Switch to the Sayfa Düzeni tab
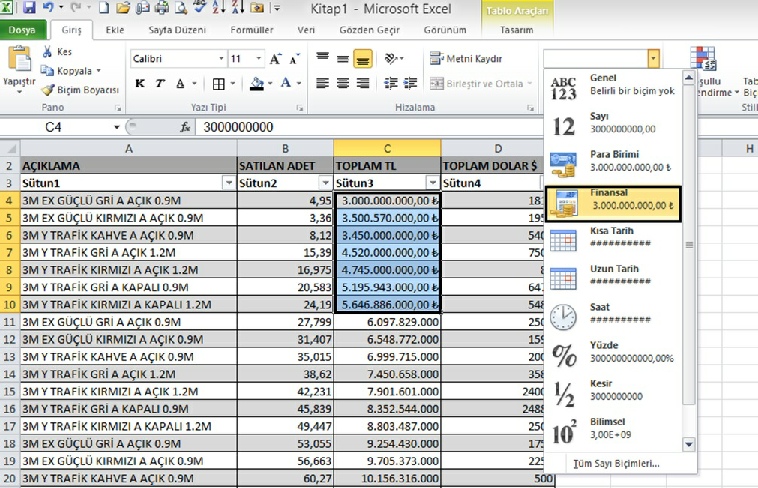The height and width of the screenshot is (488, 758). [x=177, y=30]
